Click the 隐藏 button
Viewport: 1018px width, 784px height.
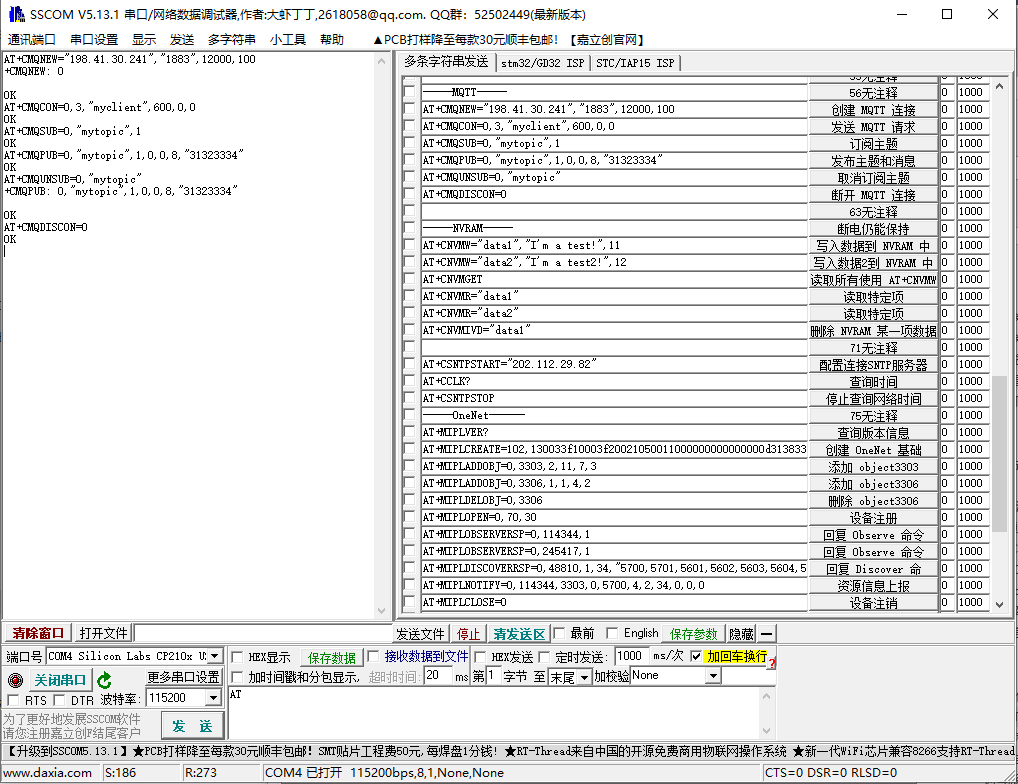(x=741, y=633)
